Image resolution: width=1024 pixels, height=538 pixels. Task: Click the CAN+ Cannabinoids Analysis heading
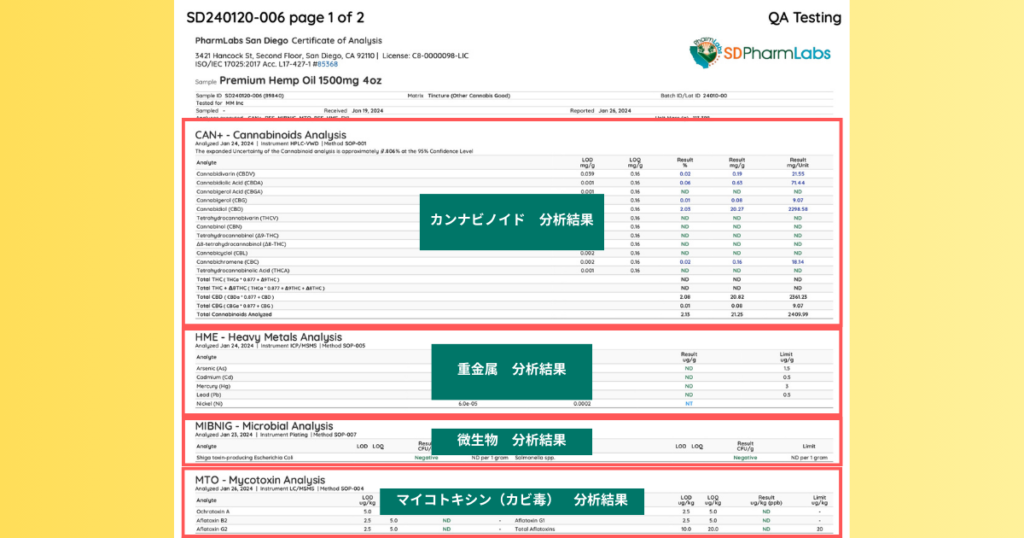tap(270, 134)
